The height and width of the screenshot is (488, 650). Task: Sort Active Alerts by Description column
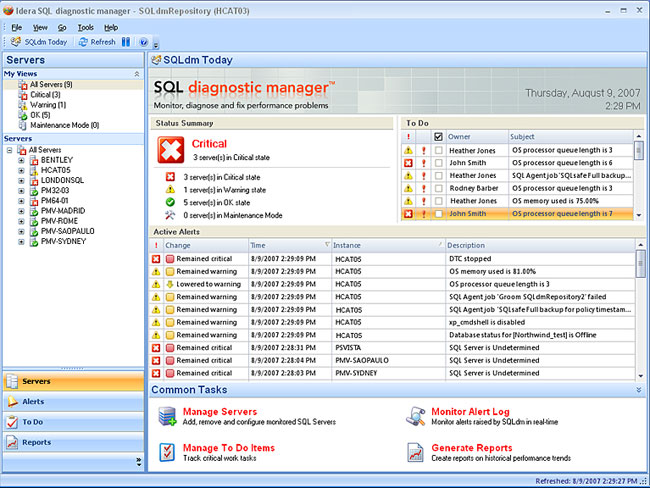click(x=540, y=245)
